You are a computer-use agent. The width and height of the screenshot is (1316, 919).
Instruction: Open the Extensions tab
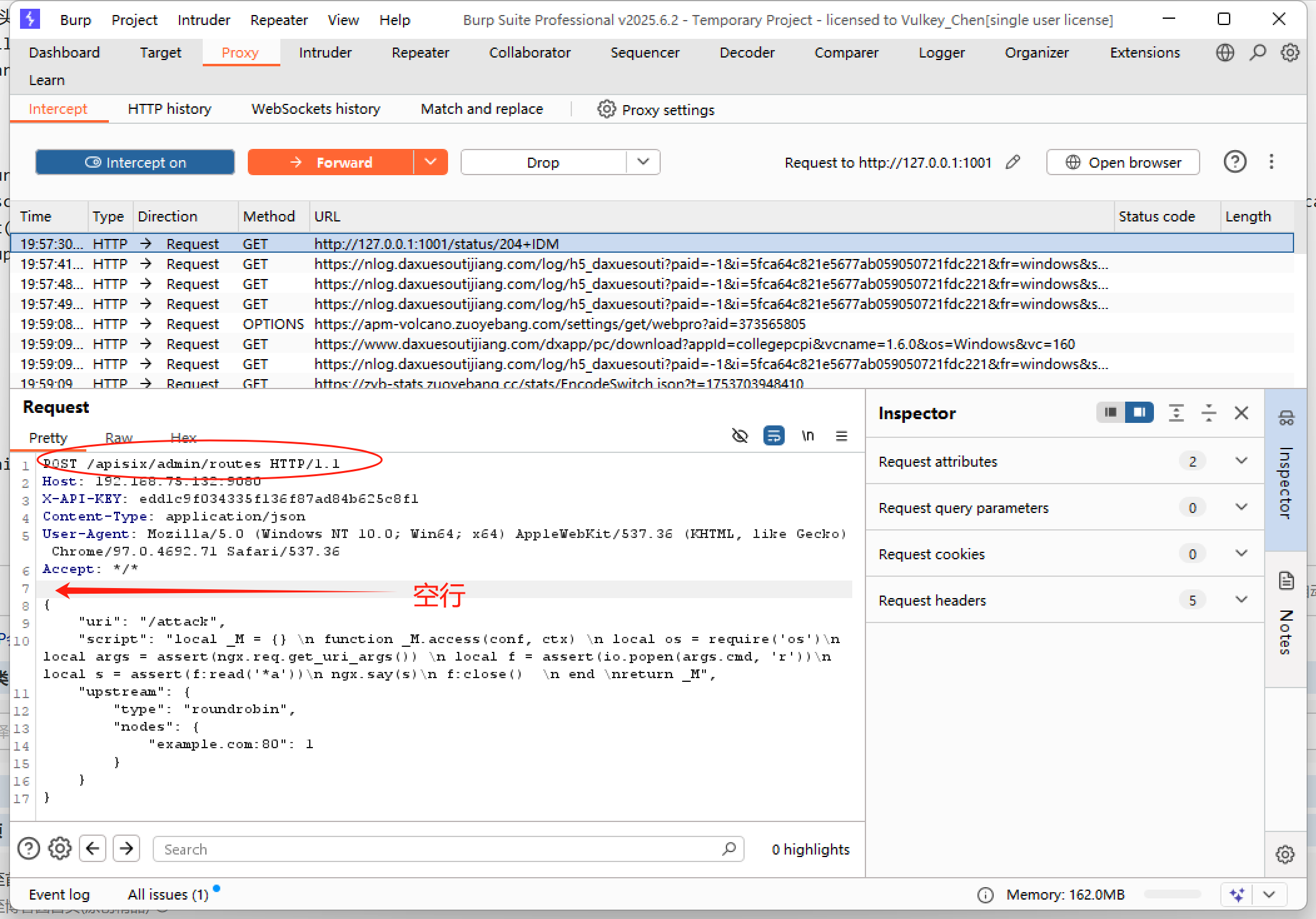click(1145, 53)
